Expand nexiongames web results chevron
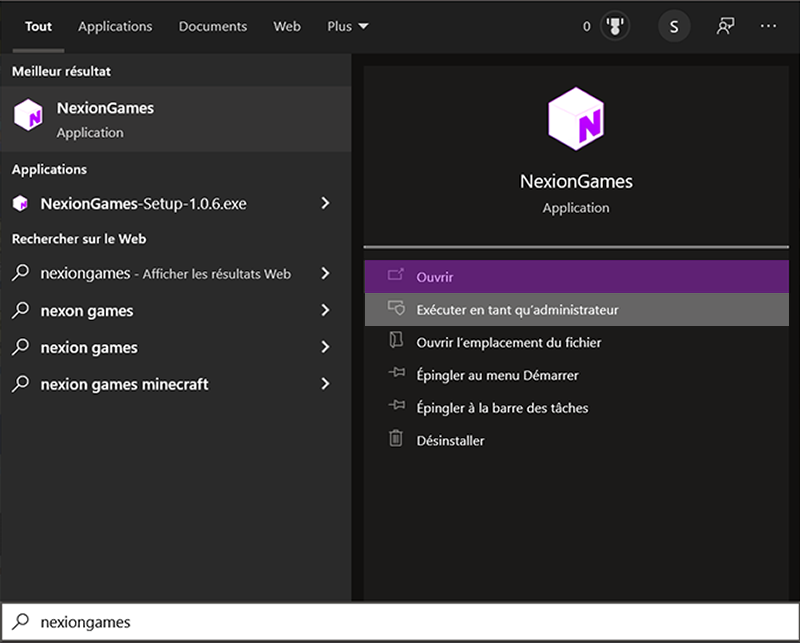Screen dimensions: 800x643 (x=325, y=273)
